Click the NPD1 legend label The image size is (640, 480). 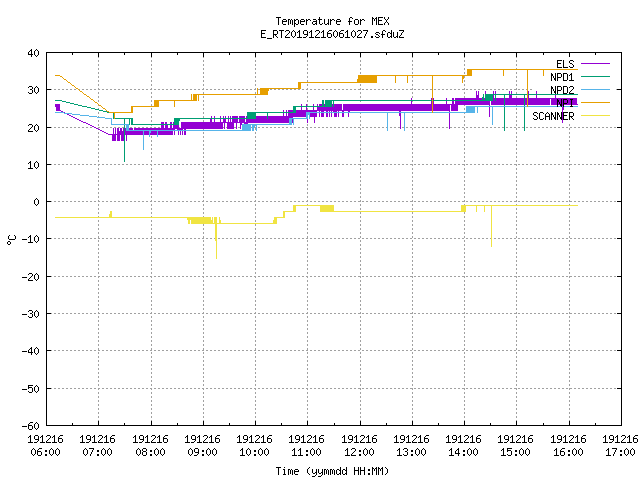(562, 77)
